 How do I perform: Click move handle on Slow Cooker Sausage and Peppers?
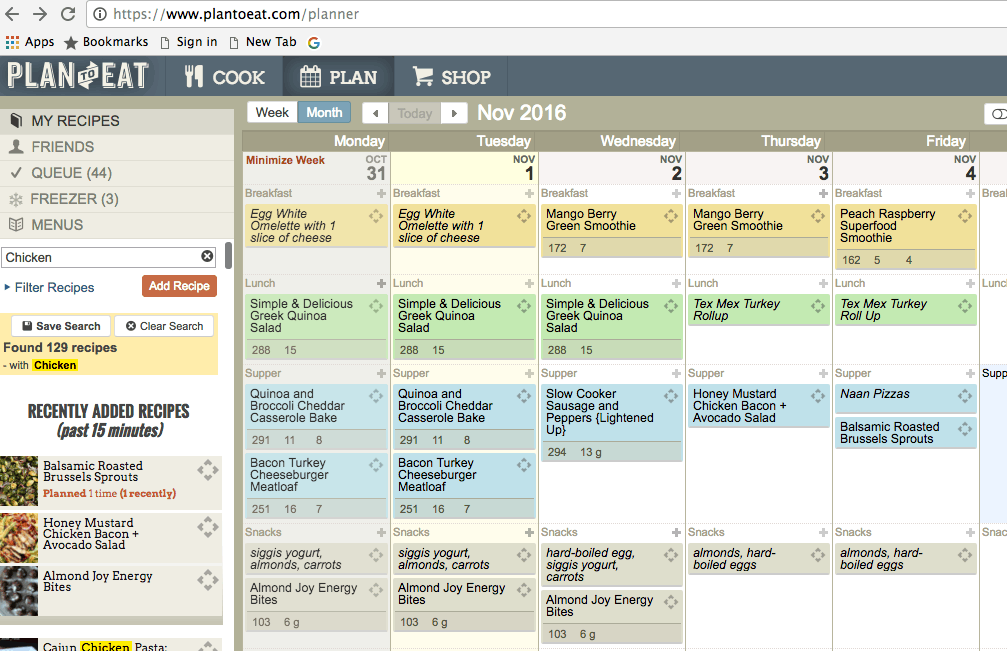tap(670, 395)
